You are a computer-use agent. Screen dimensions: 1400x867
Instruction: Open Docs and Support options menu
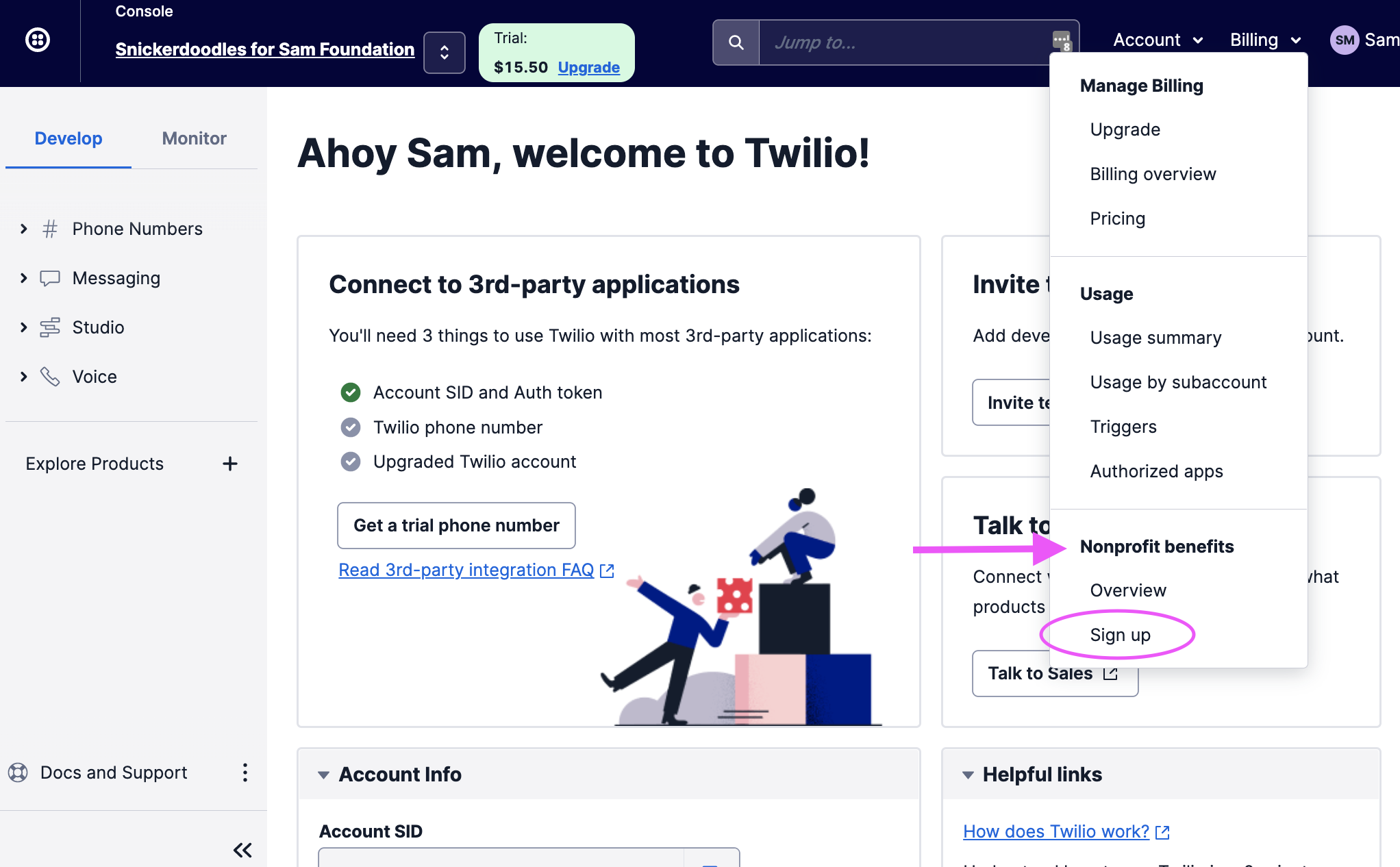coord(245,772)
